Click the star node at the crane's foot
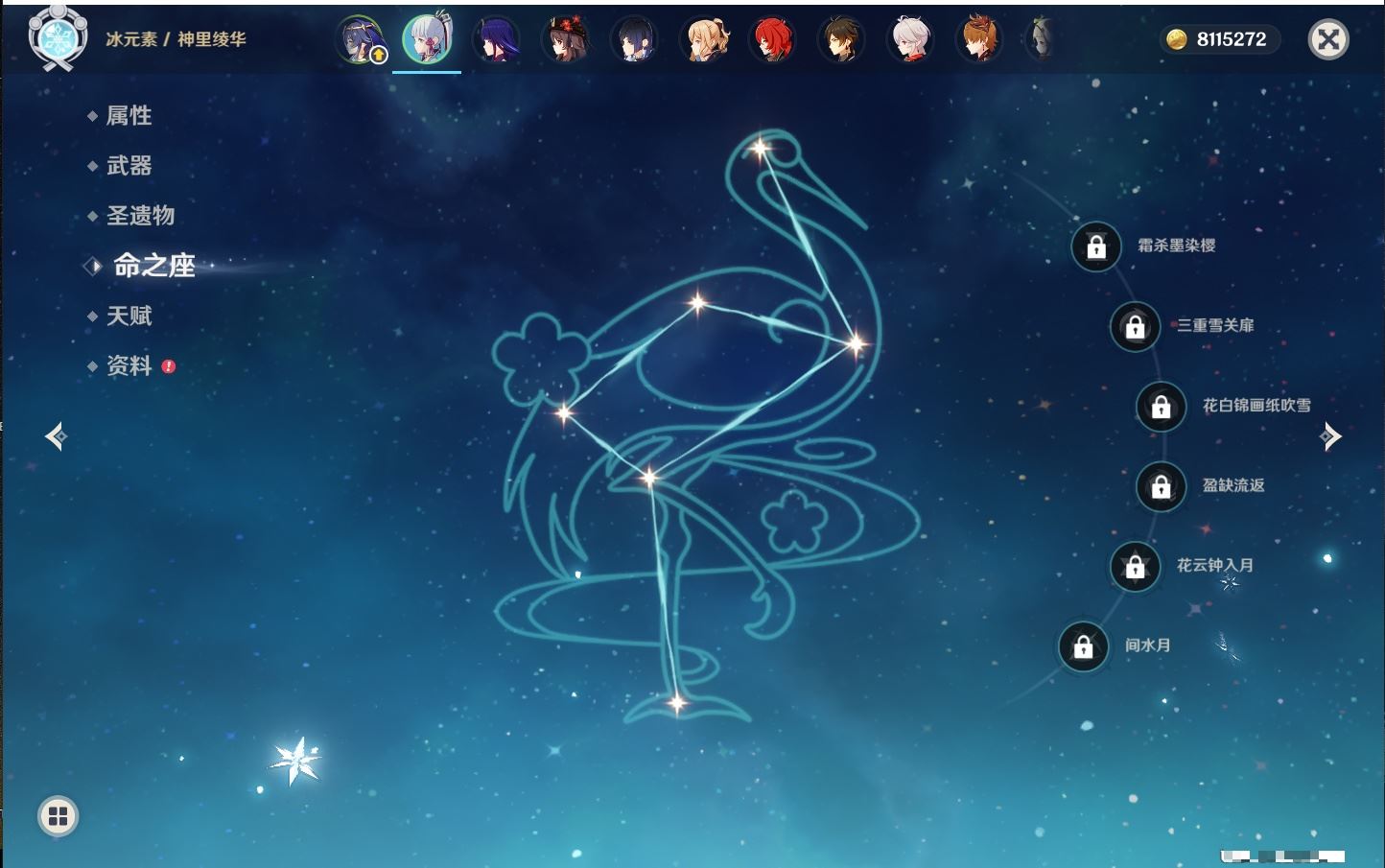The height and width of the screenshot is (868, 1385). coord(677,703)
